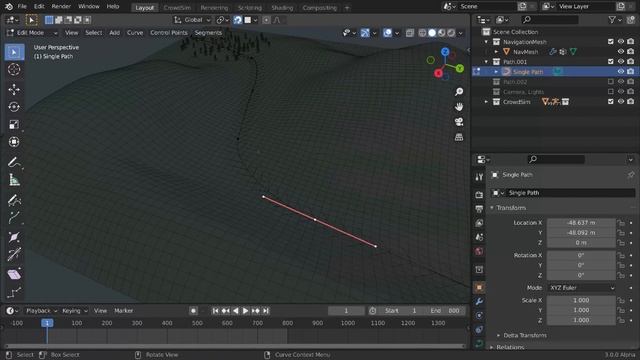
Task: Switch to orthographic perspective grid icon
Action: 459,137
